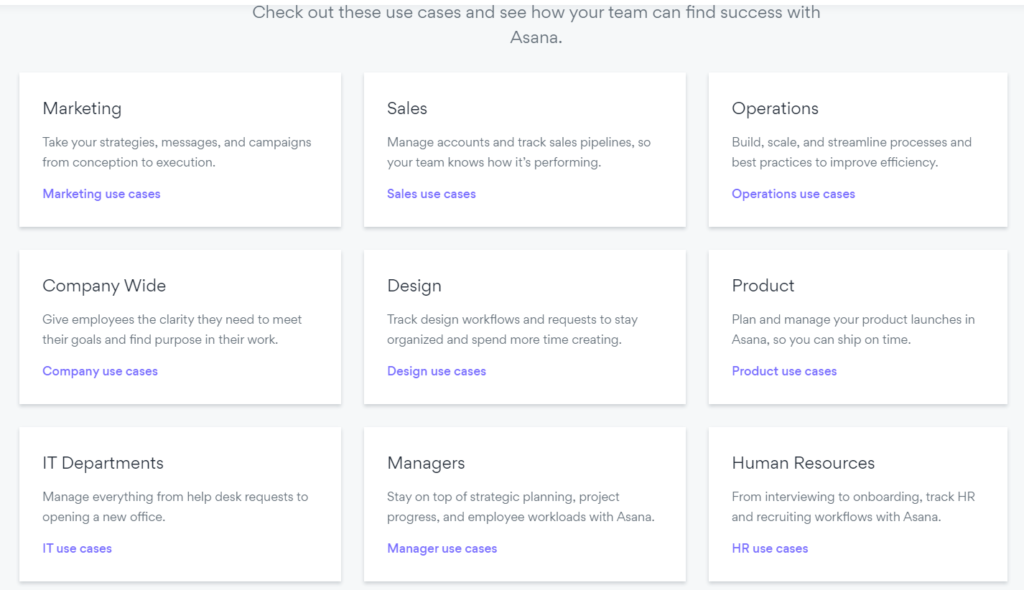
Task: Select the Design card heading
Action: (x=414, y=286)
